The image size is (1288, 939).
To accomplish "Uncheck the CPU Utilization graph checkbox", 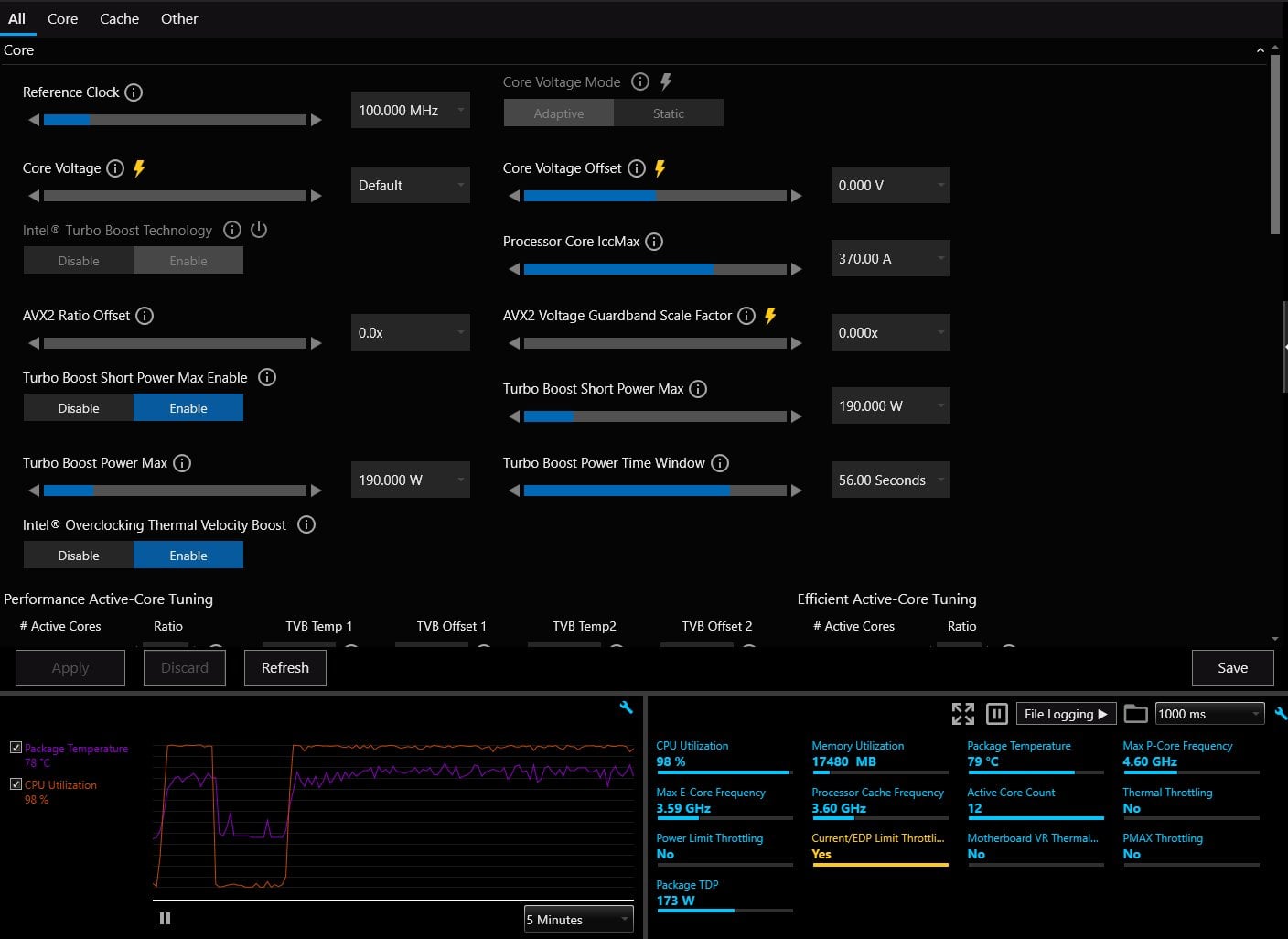I will [x=16, y=784].
